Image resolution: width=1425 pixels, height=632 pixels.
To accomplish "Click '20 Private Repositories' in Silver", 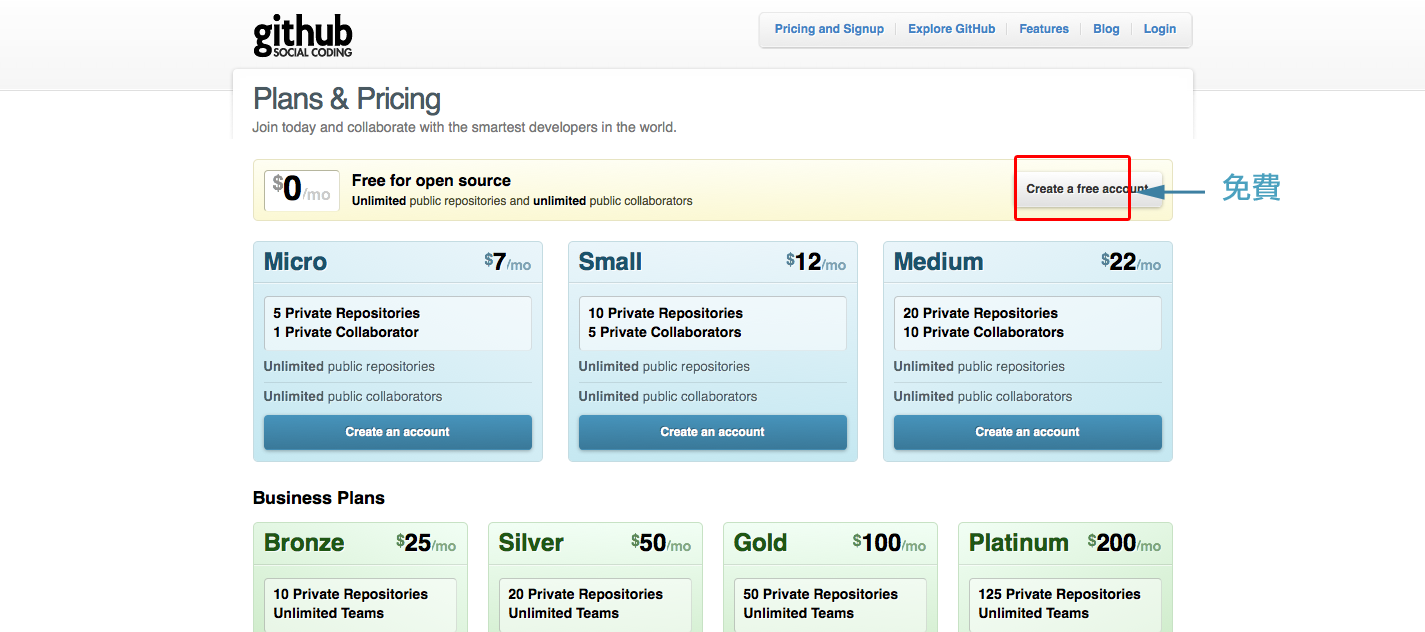I will [x=585, y=594].
